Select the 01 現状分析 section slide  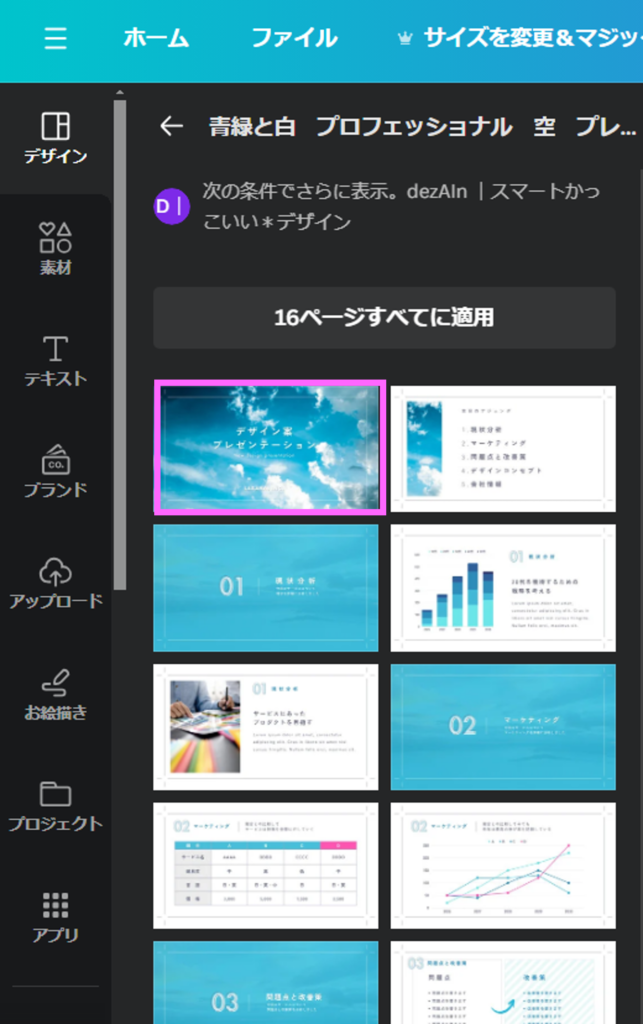pyautogui.click(x=266, y=588)
